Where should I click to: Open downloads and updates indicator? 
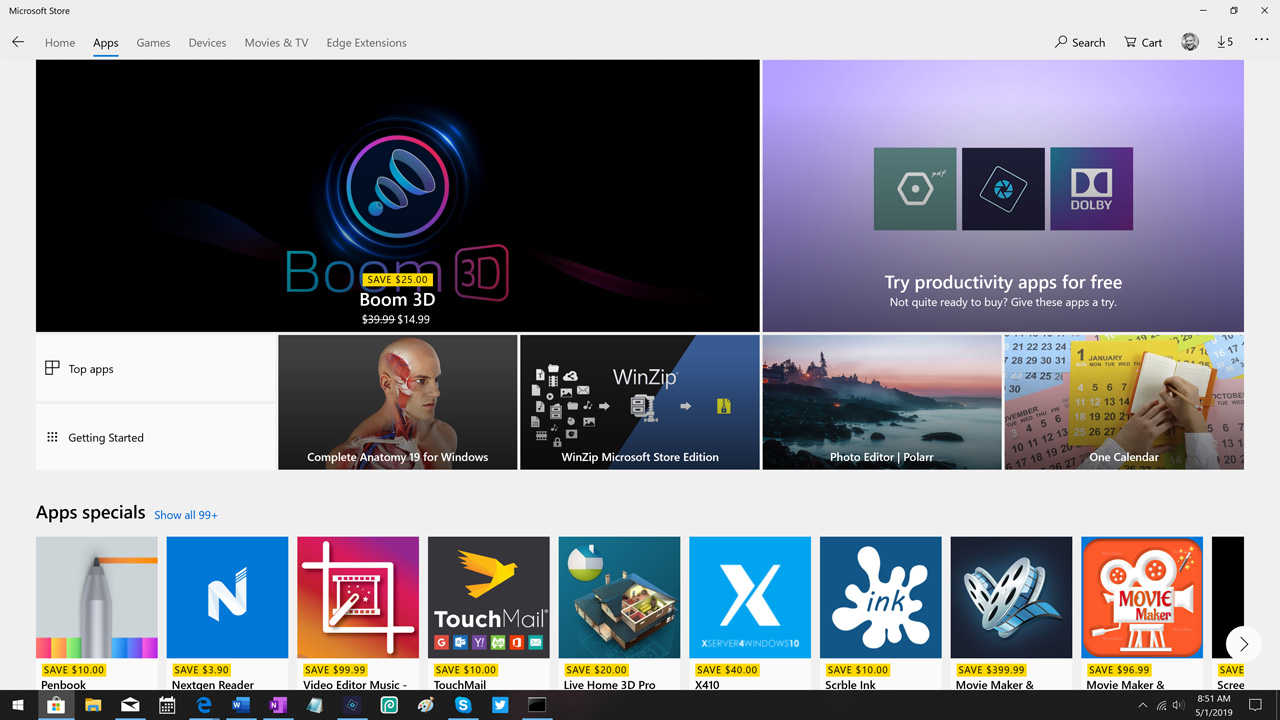click(1225, 42)
